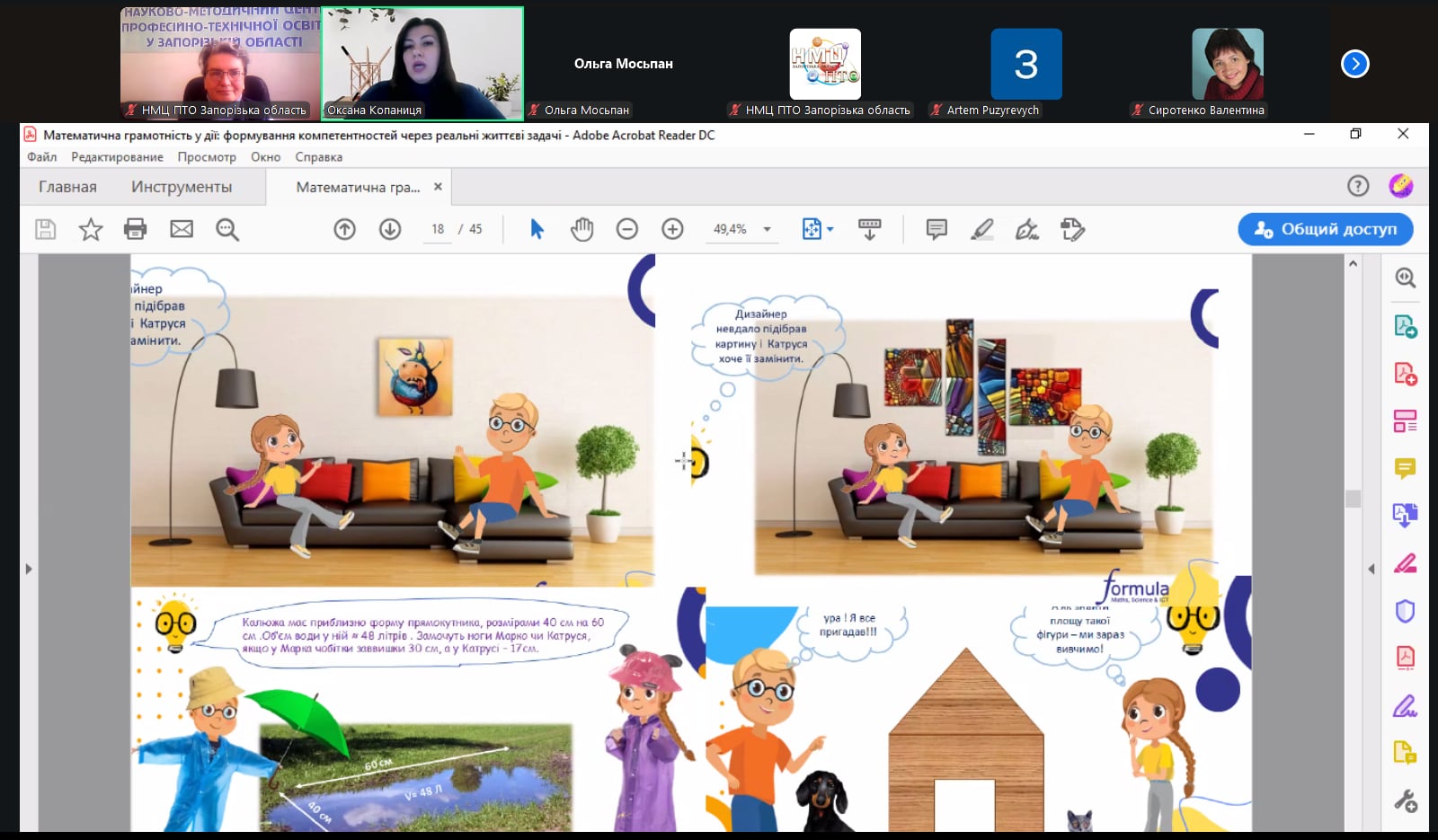The height and width of the screenshot is (840, 1438).
Task: Select the Hand pan tool
Action: 581,229
